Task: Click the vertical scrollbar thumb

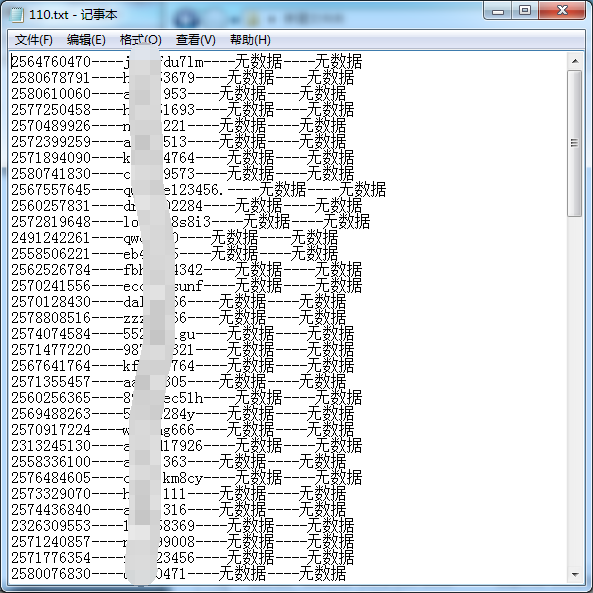Action: click(x=575, y=143)
